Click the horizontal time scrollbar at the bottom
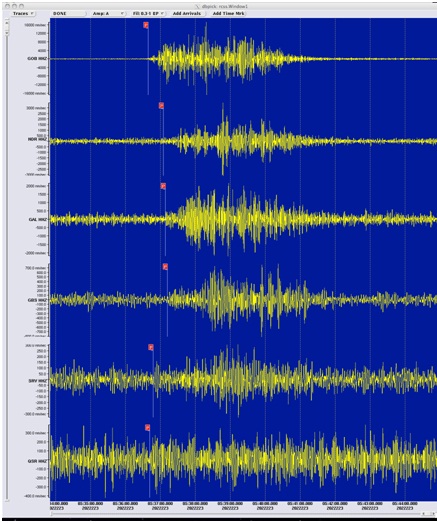Image resolution: width=437 pixels, height=523 pixels. 235,514
